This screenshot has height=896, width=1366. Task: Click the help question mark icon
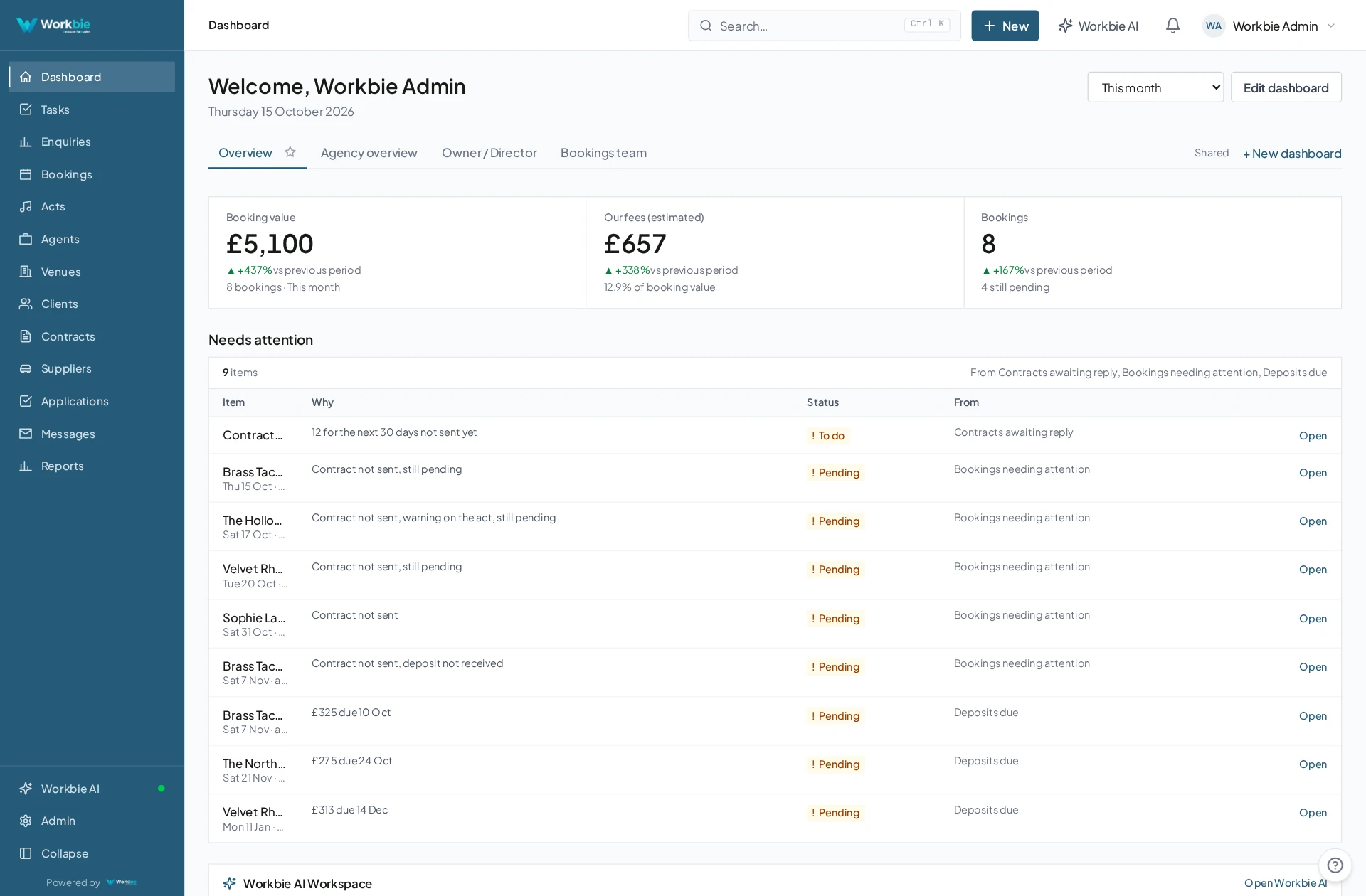[x=1335, y=865]
